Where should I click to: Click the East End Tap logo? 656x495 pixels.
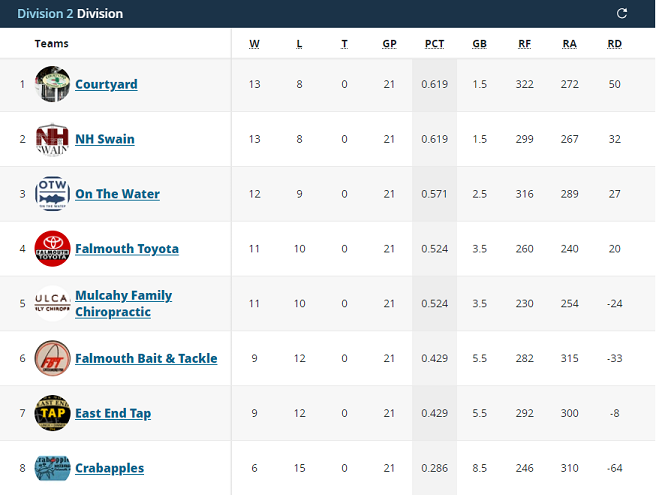(52, 413)
